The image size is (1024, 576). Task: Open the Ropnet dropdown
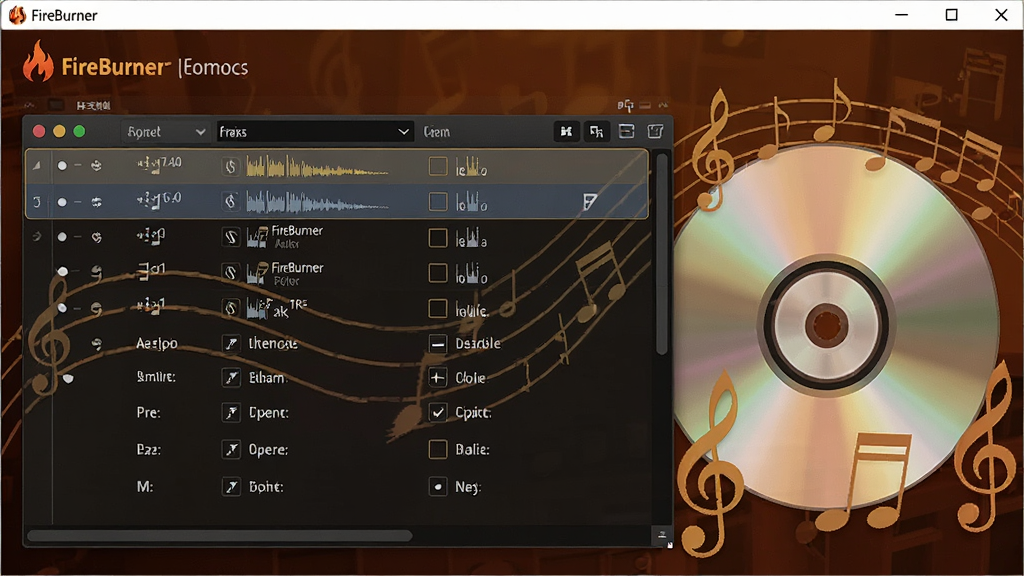165,132
